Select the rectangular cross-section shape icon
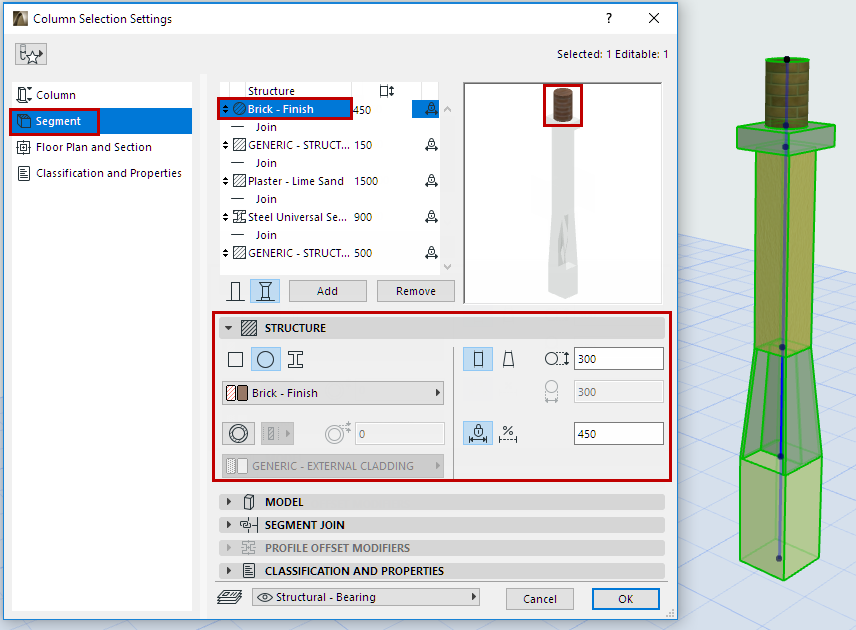Image resolution: width=856 pixels, height=630 pixels. [237, 359]
